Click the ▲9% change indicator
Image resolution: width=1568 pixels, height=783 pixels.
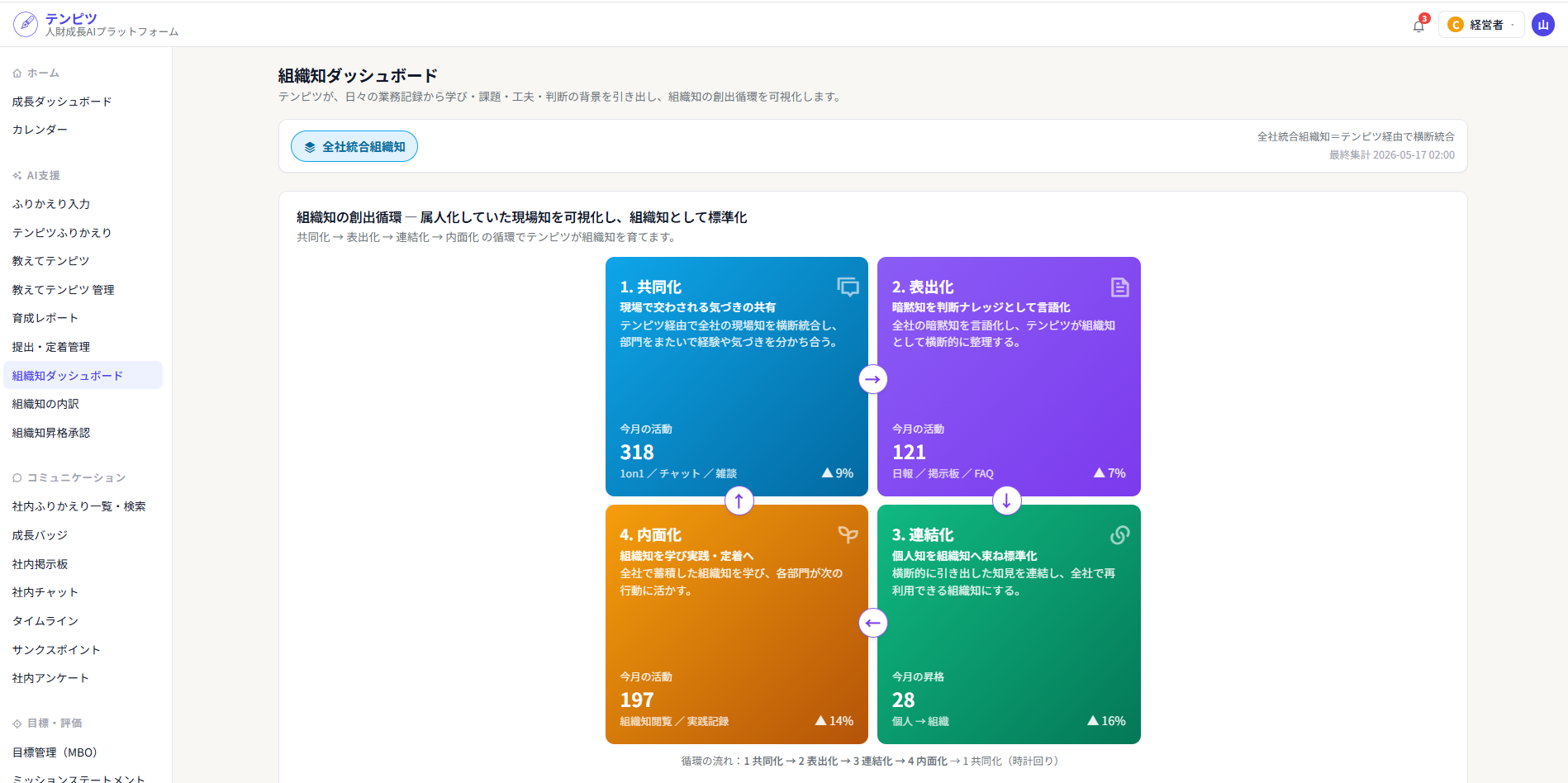(838, 473)
